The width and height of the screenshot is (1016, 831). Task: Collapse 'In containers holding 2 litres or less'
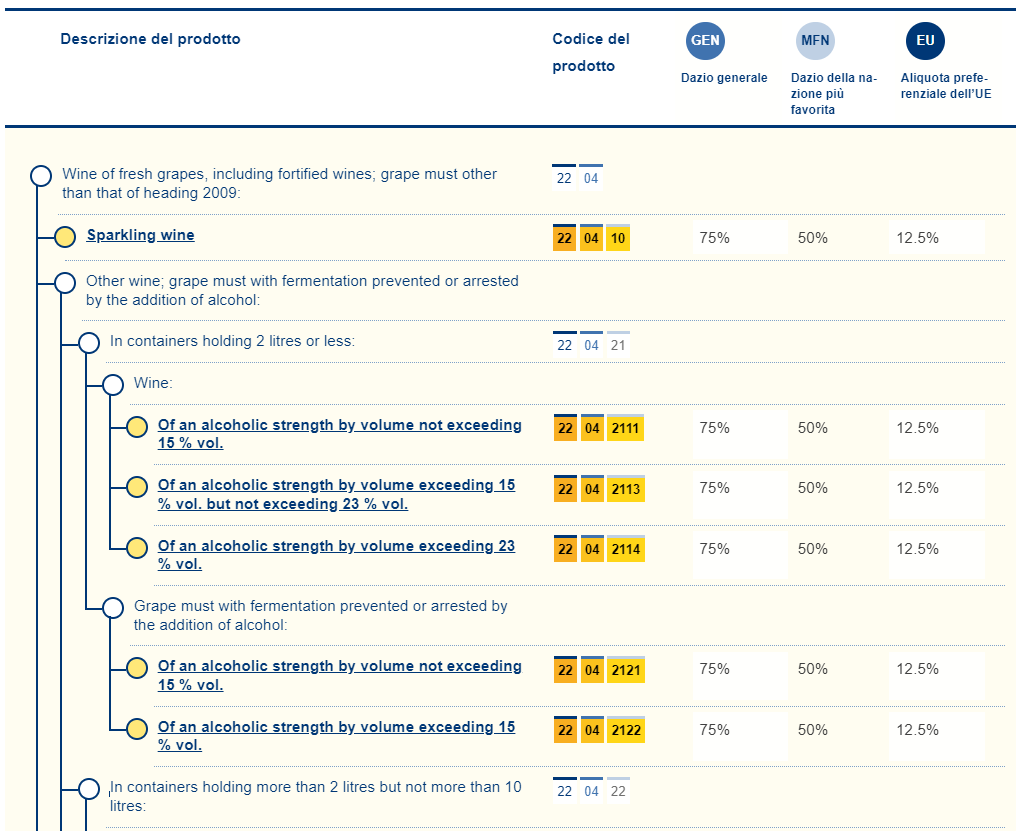[x=89, y=343]
